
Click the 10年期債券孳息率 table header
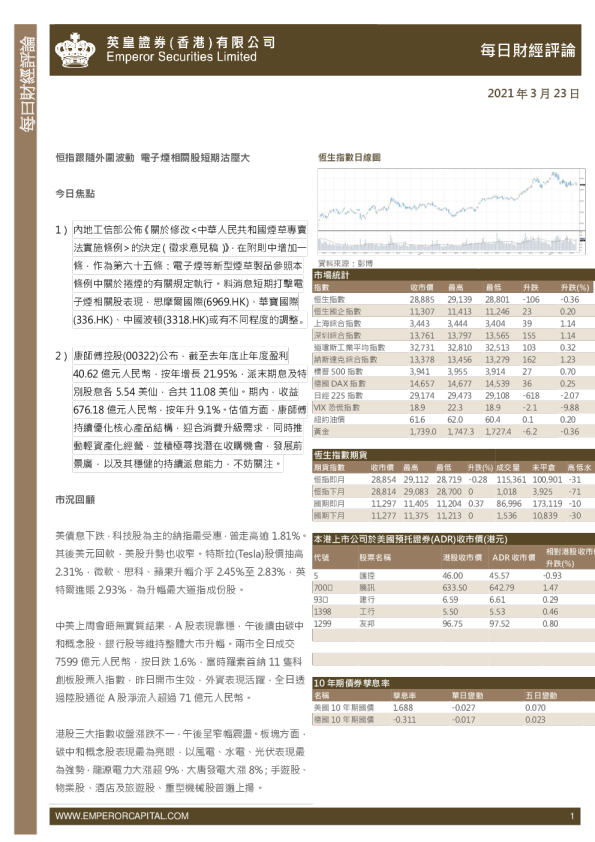coord(351,683)
